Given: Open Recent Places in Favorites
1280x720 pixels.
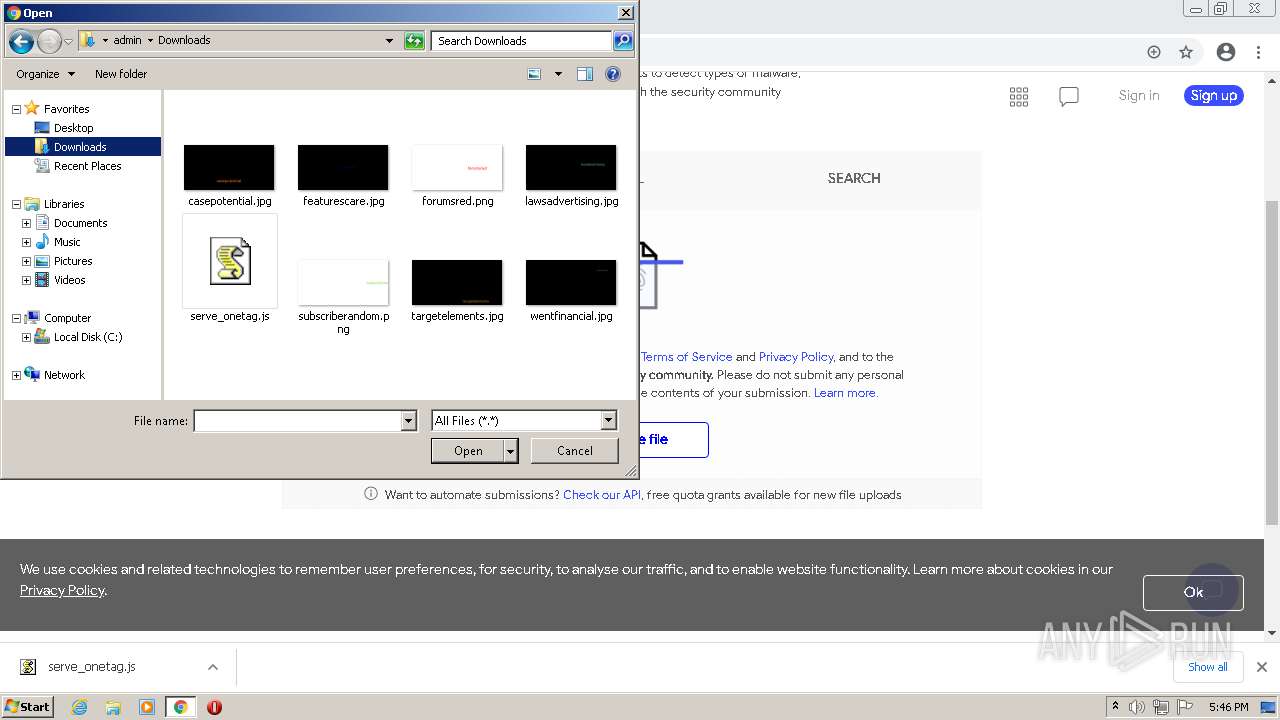Looking at the screenshot, I should (x=87, y=166).
